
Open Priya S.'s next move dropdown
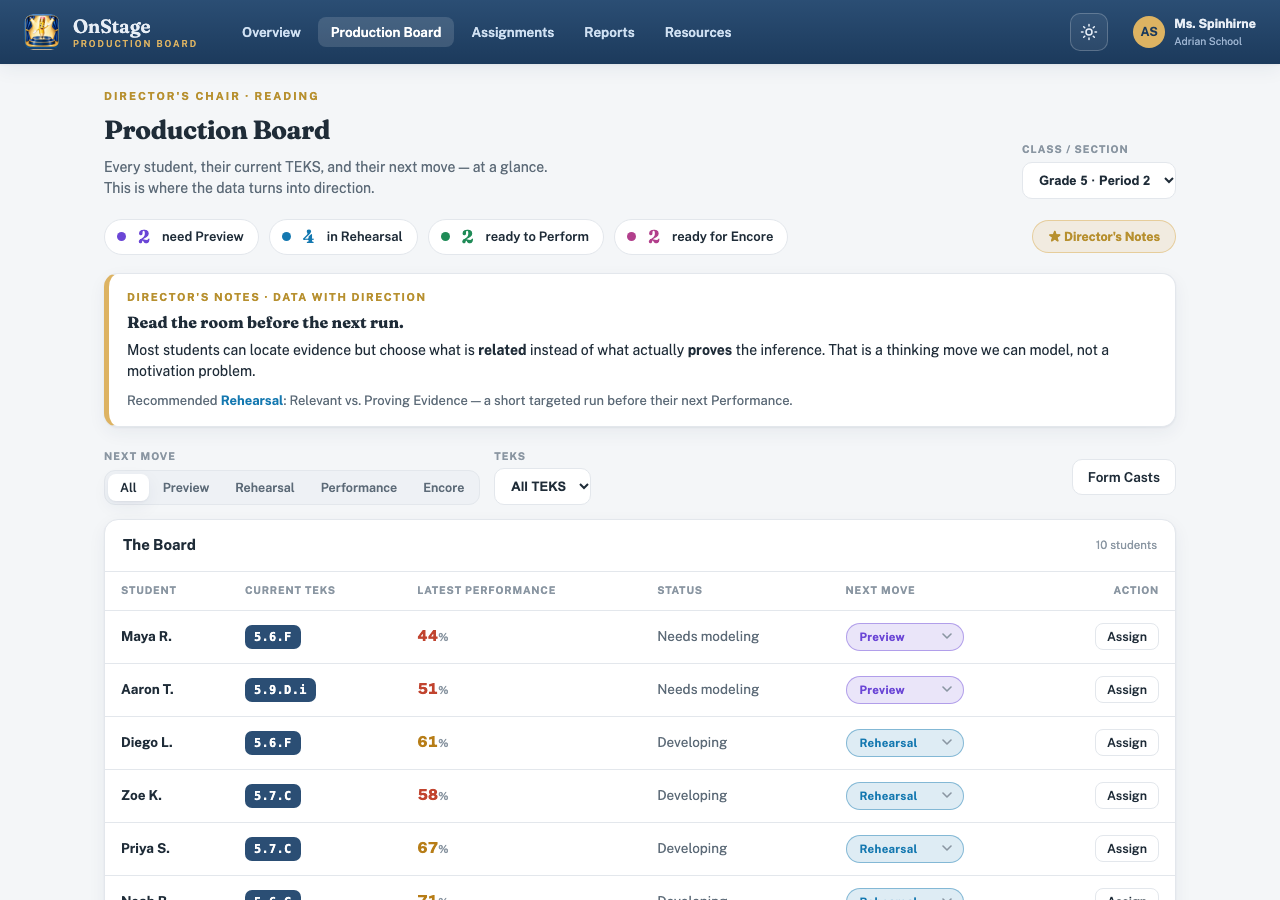pos(905,849)
